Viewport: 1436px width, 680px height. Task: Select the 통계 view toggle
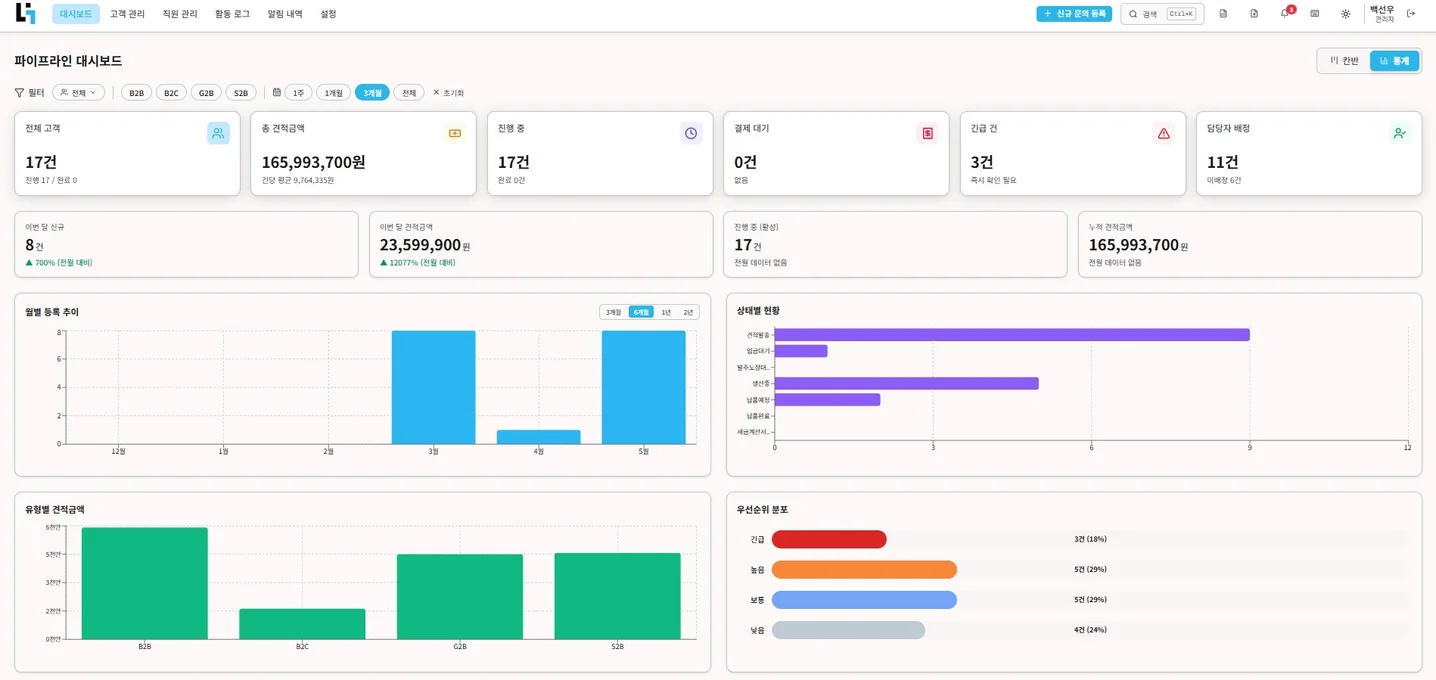[1394, 61]
